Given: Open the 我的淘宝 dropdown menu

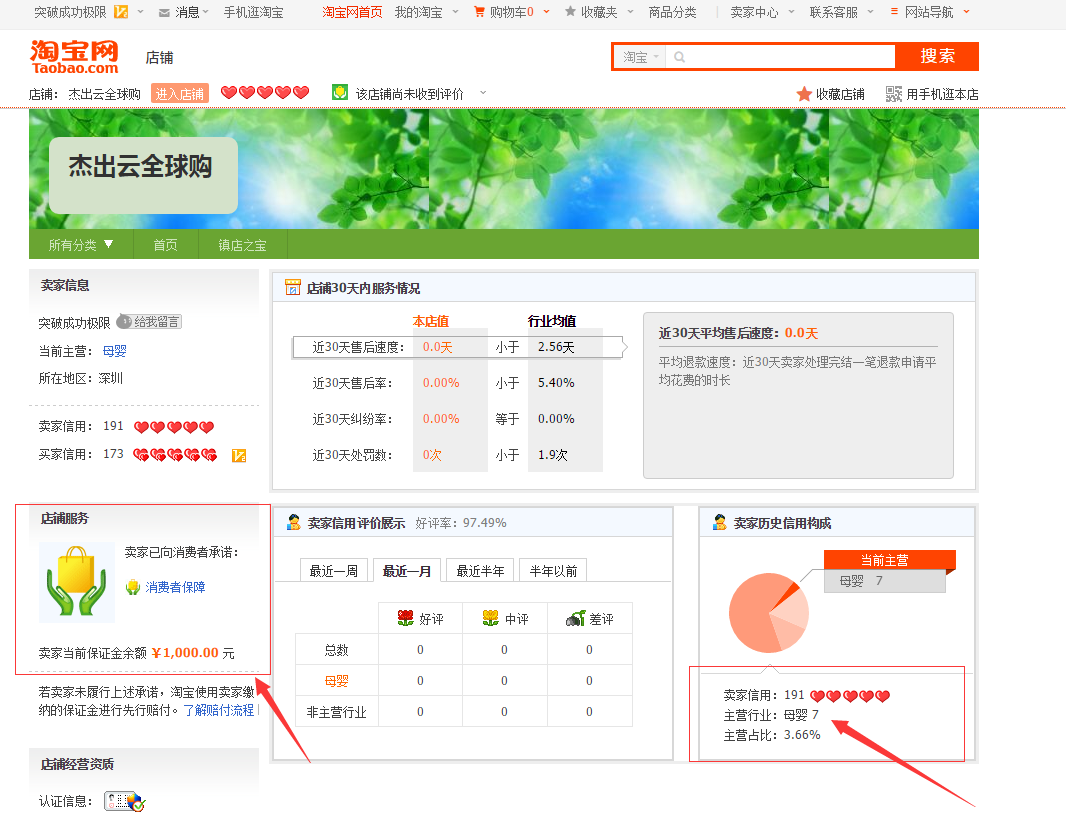Looking at the screenshot, I should click(455, 12).
